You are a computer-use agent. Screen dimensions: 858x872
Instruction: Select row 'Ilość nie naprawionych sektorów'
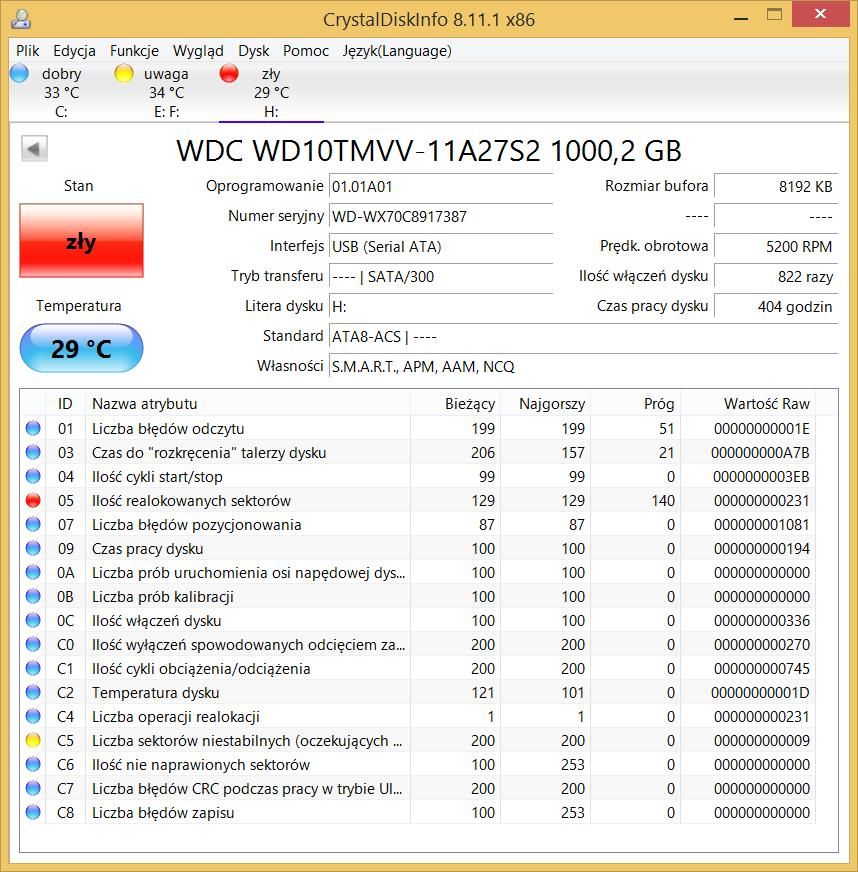(x=418, y=764)
